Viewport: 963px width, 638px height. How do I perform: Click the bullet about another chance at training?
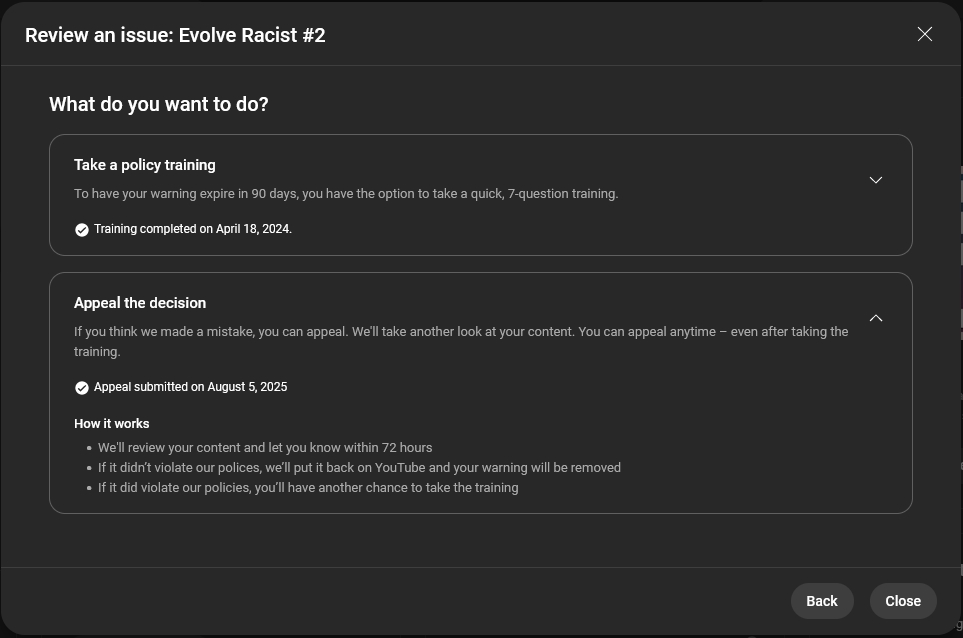[308, 488]
